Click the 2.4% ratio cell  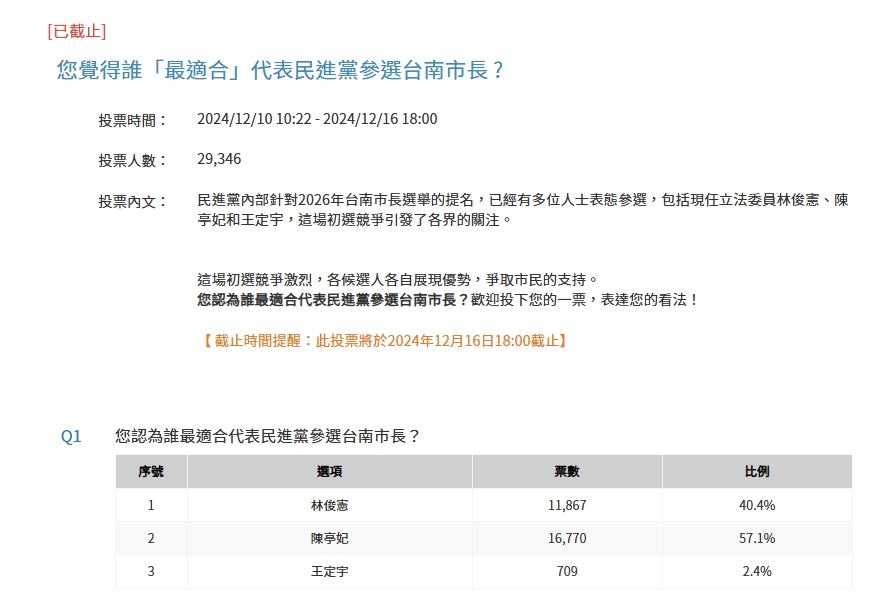(757, 571)
